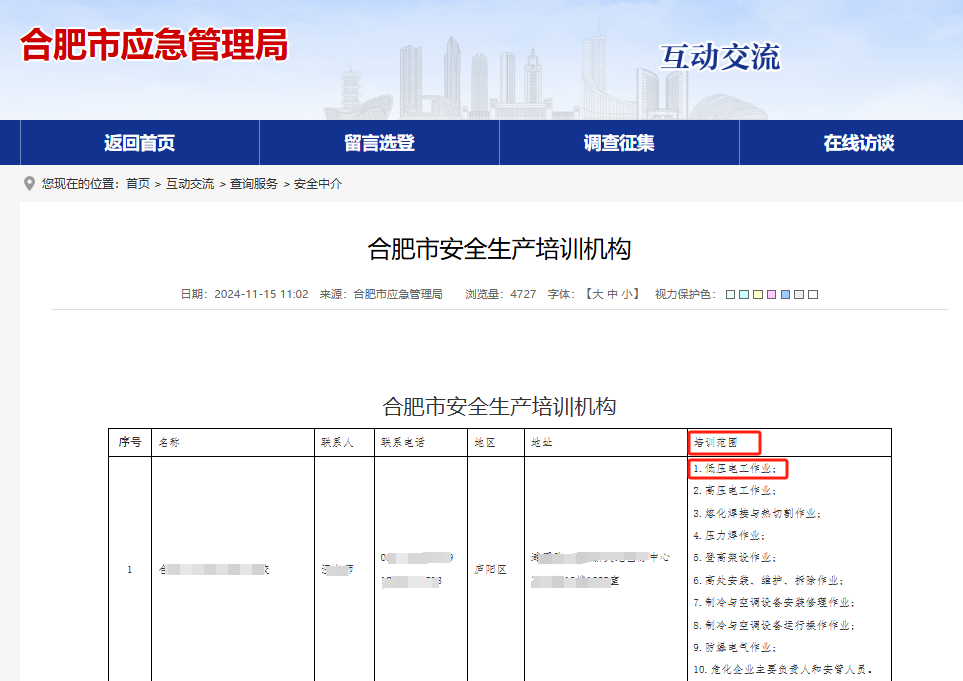This screenshot has width=963, height=681.
Task: Click the location pin icon in breadcrumb
Action: 29,184
